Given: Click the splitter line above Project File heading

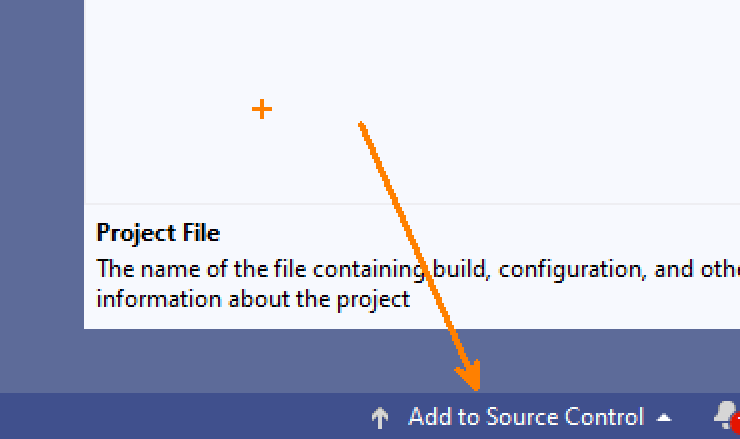Looking at the screenshot, I should [x=400, y=204].
